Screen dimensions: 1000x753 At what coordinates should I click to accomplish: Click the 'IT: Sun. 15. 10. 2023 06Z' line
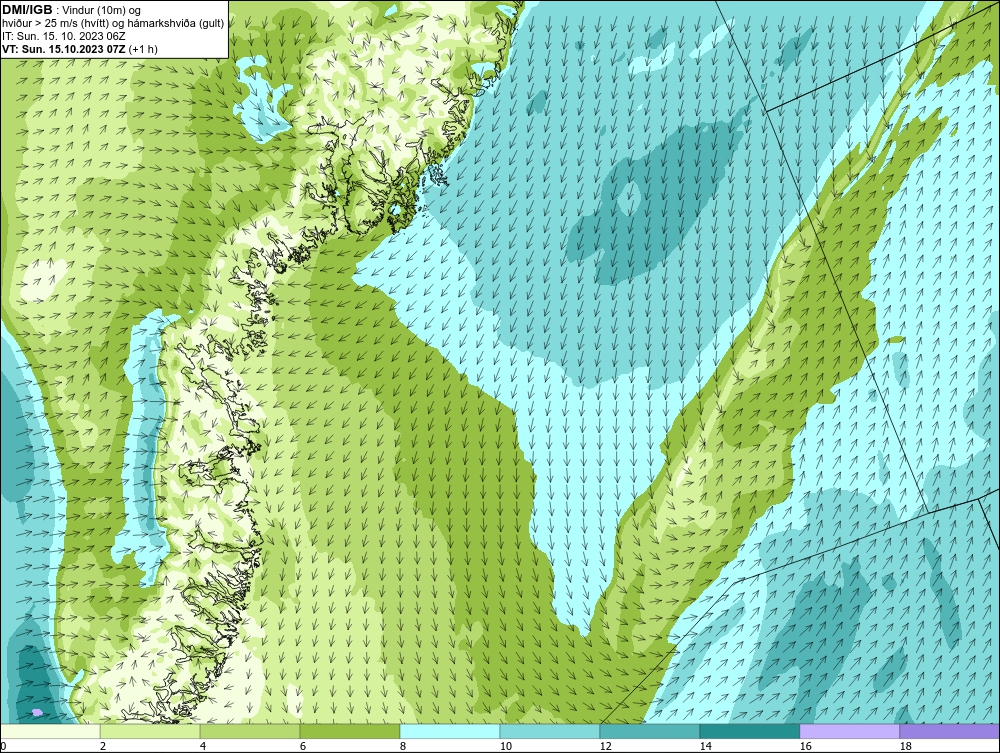pyautogui.click(x=64, y=36)
